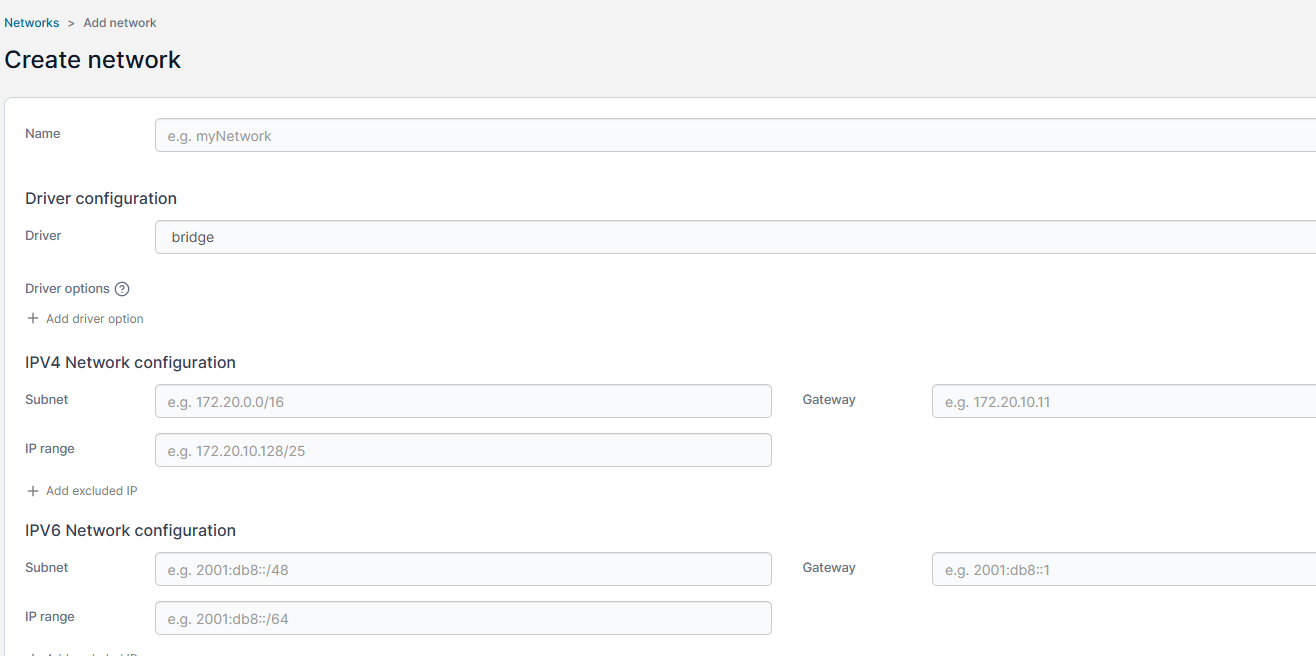Click the Add driver option text
The image size is (1316, 656).
pos(95,319)
